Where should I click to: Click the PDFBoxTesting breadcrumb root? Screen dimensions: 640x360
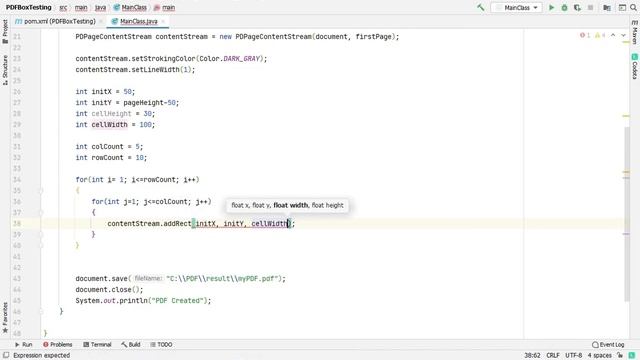tap(29, 7)
